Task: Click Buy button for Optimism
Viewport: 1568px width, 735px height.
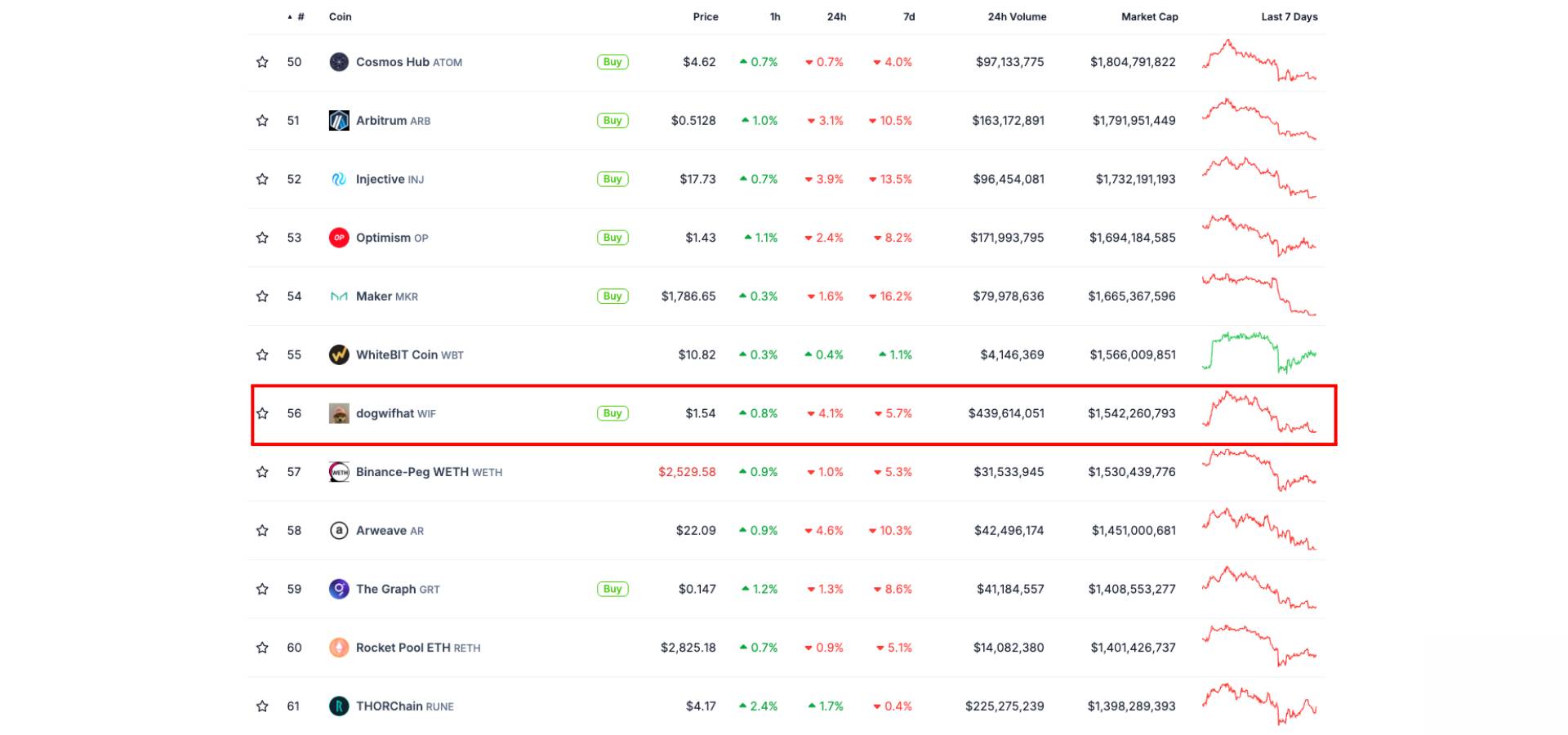Action: [612, 238]
